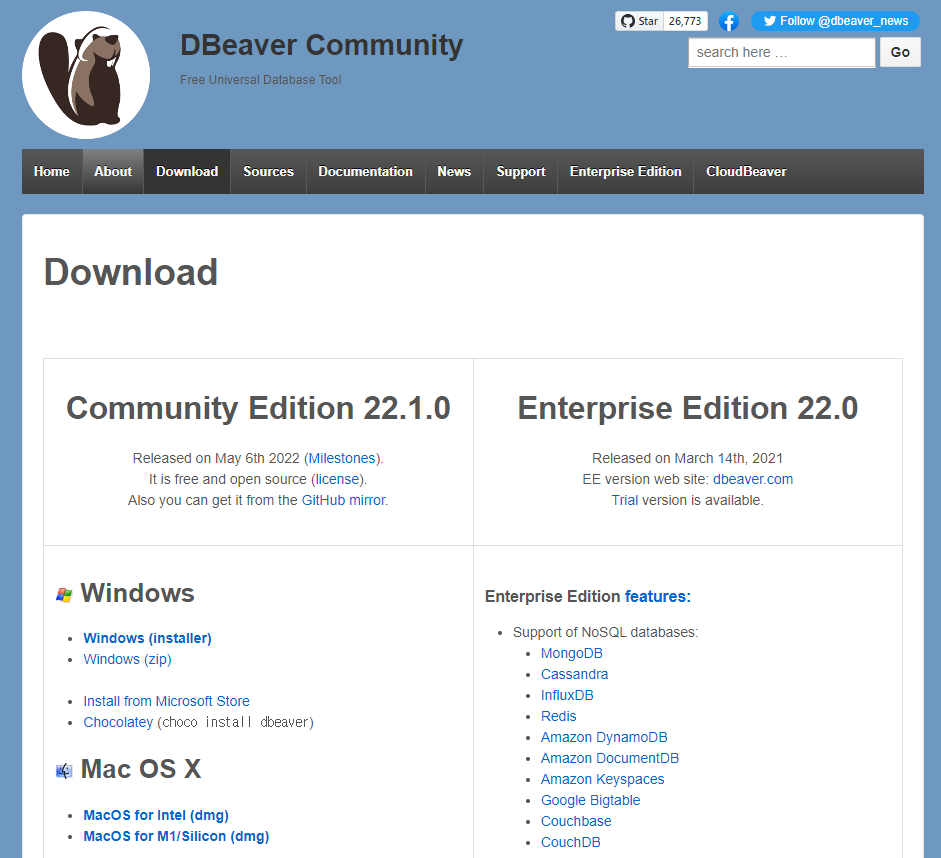
Task: Open Enterprise Edition menu item
Action: click(x=625, y=172)
